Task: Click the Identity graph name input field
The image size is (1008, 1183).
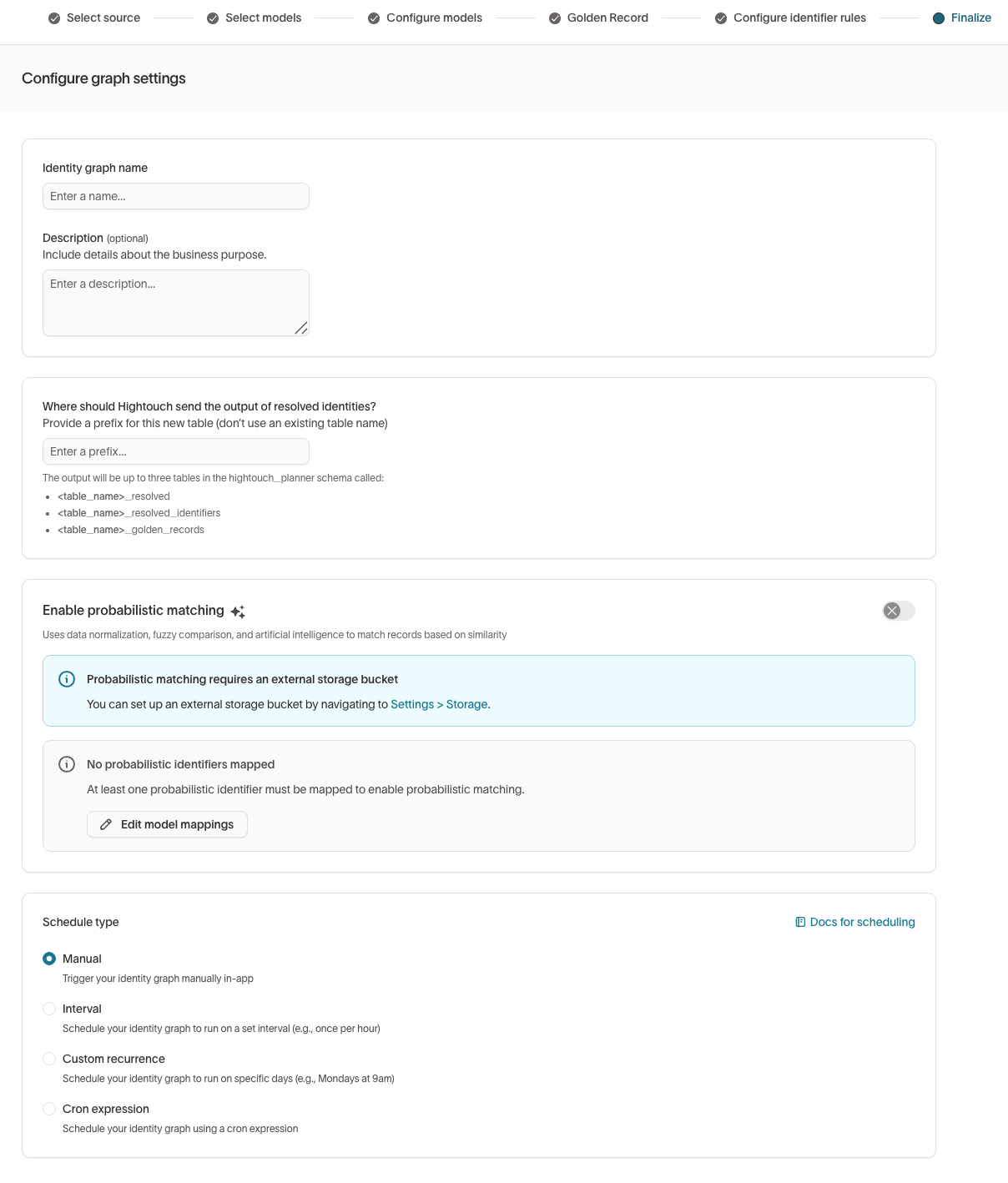Action: [x=176, y=196]
